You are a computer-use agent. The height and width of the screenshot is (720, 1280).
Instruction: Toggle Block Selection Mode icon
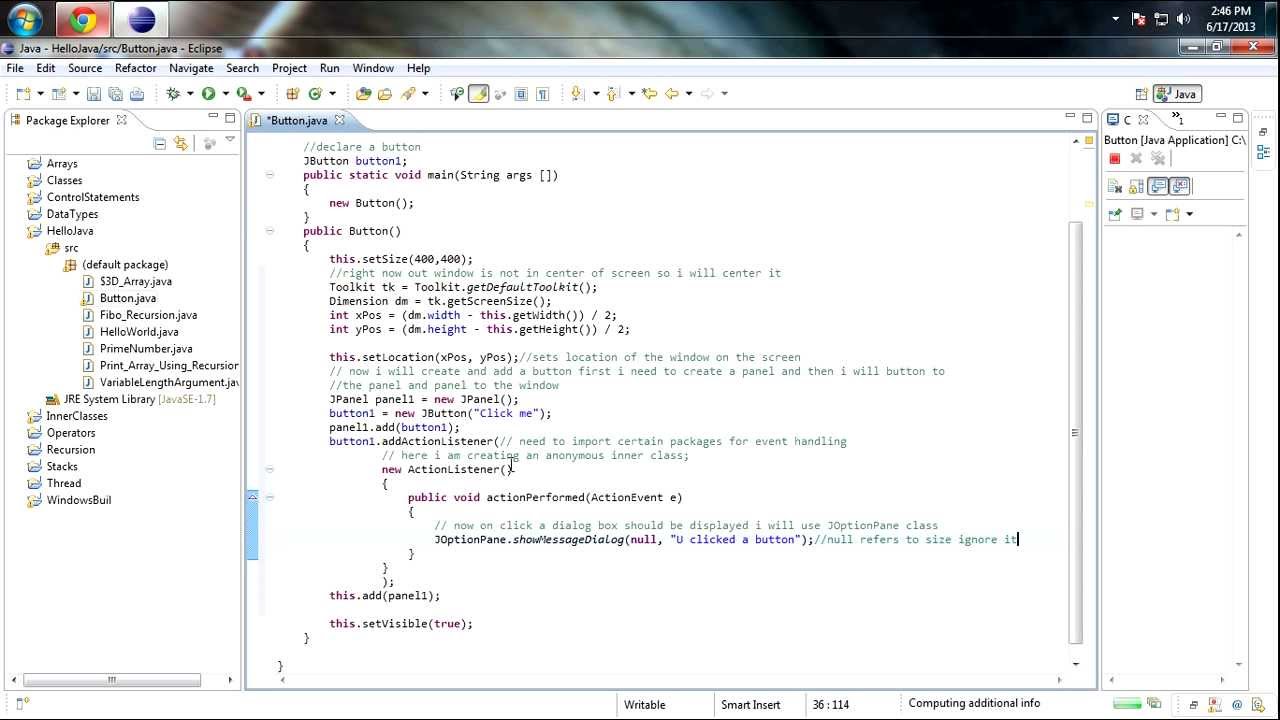[521, 94]
